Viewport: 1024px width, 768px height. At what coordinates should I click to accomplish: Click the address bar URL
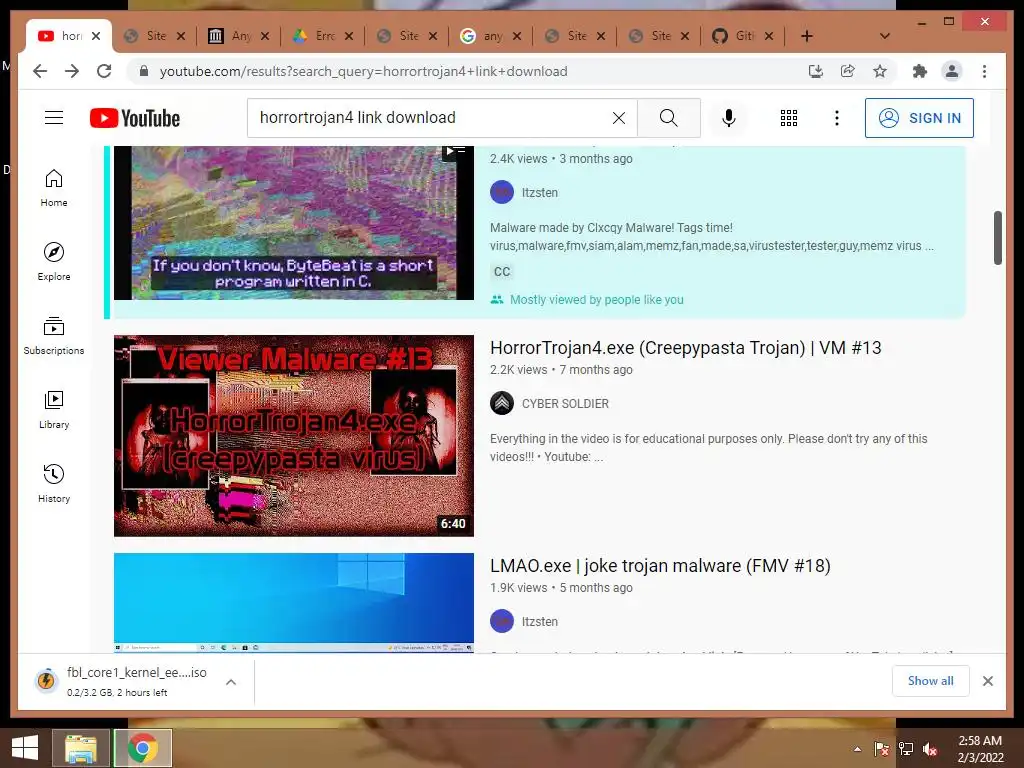(x=363, y=71)
